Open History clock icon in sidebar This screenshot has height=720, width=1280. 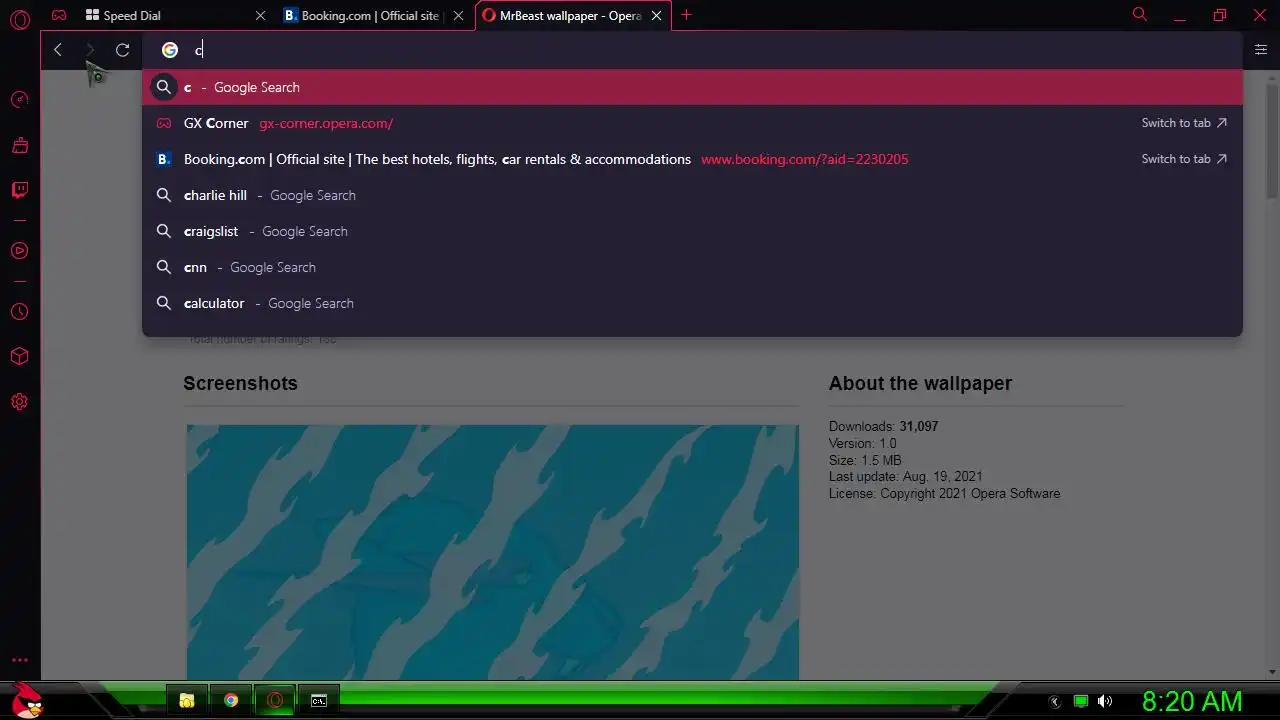coord(19,312)
